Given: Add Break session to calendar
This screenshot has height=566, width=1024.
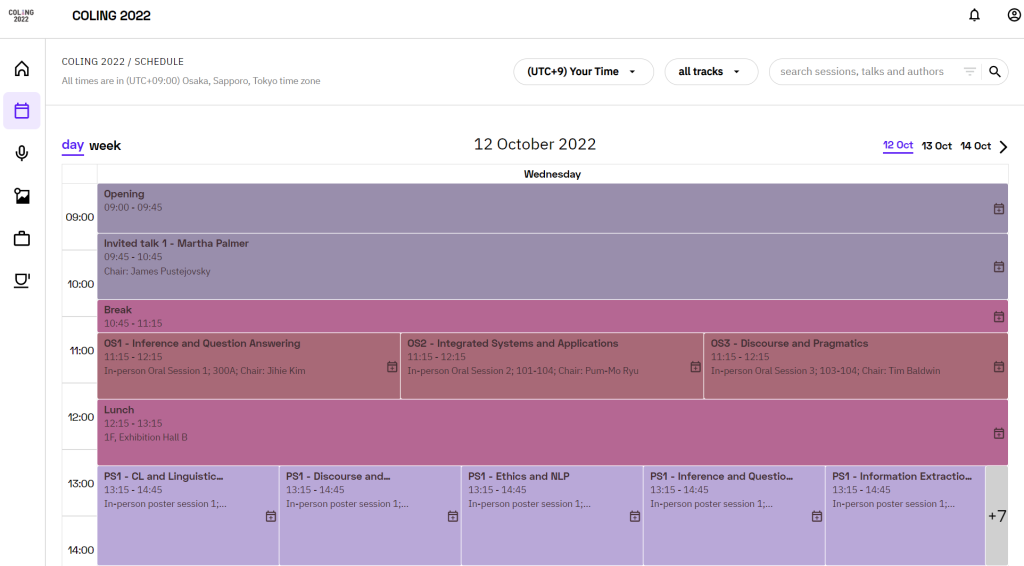Looking at the screenshot, I should [999, 317].
